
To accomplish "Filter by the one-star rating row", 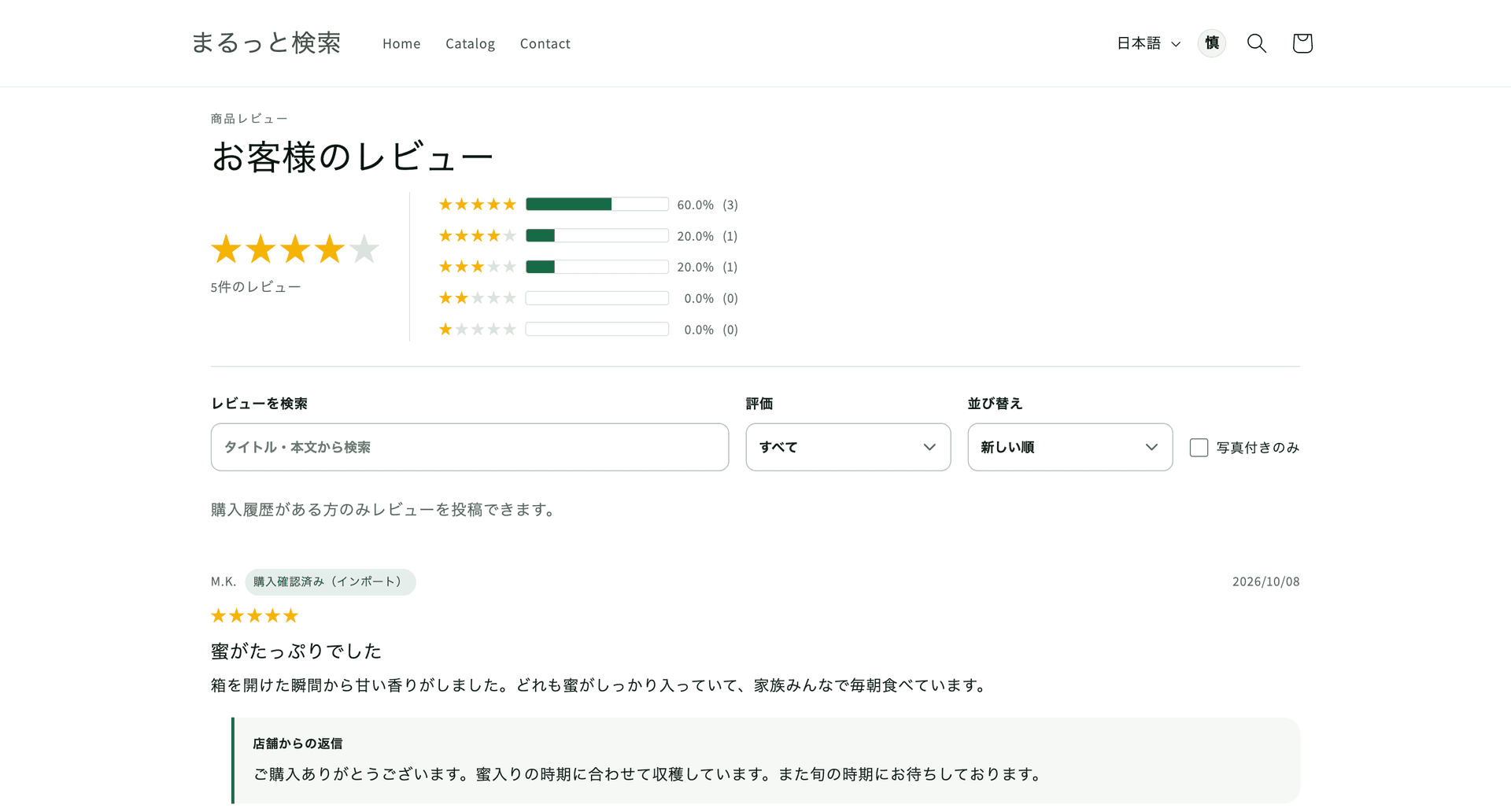I will tap(588, 330).
